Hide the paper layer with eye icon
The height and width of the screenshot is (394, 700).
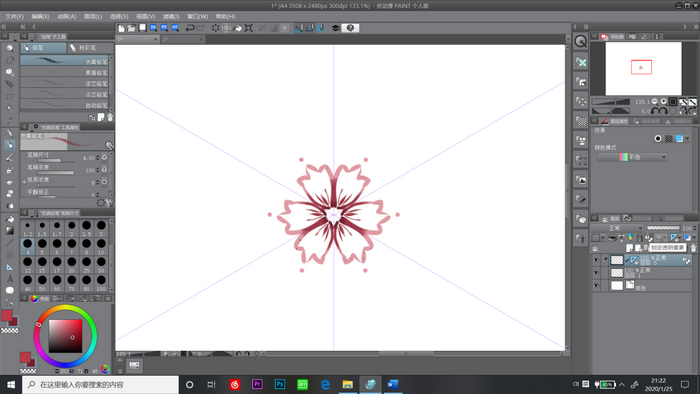click(x=596, y=285)
